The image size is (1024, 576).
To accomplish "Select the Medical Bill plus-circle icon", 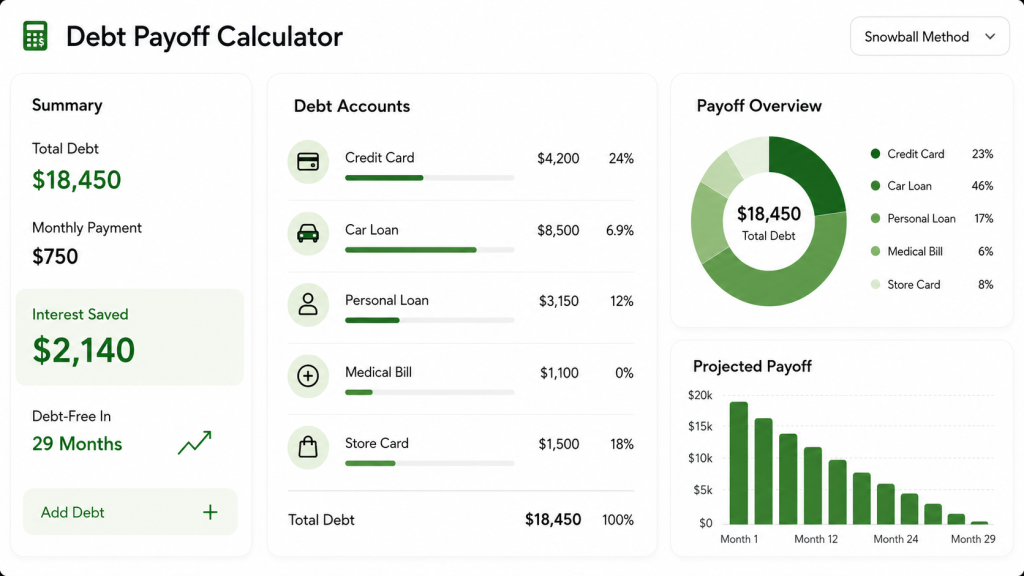I will click(308, 376).
